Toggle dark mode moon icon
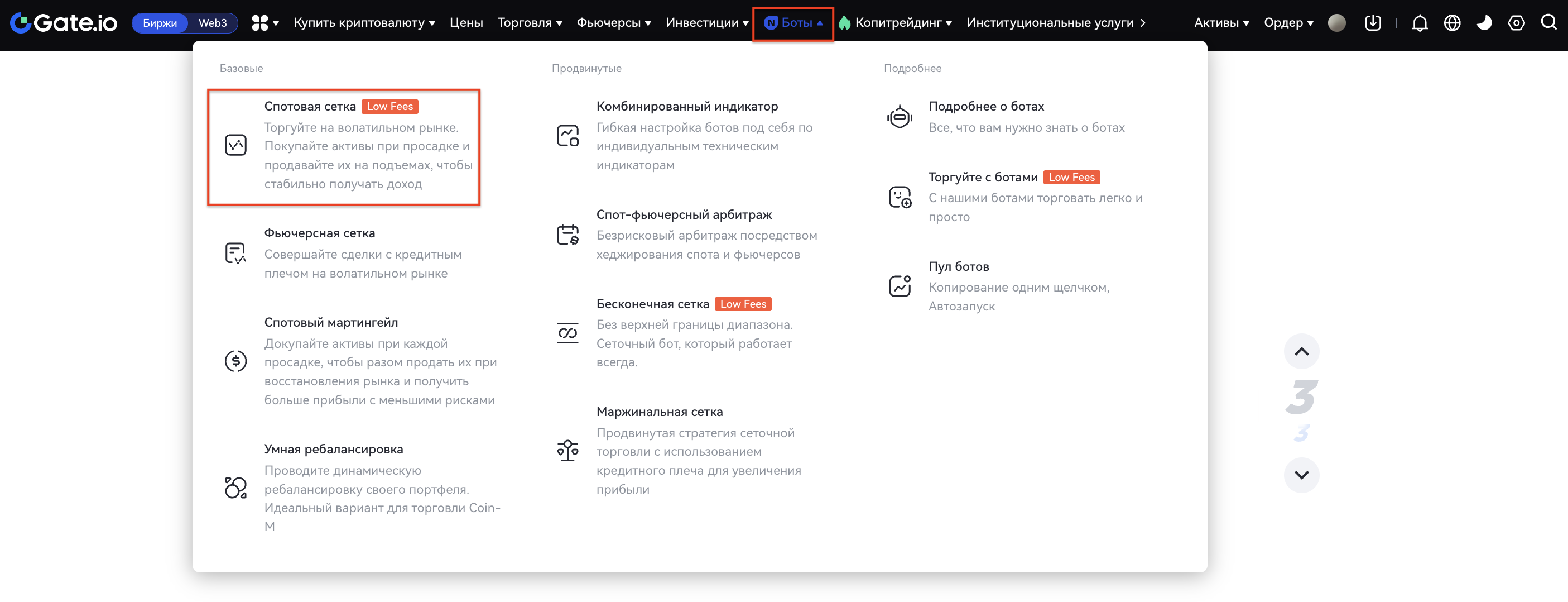Viewport: 1568px width, 602px height. (1484, 23)
